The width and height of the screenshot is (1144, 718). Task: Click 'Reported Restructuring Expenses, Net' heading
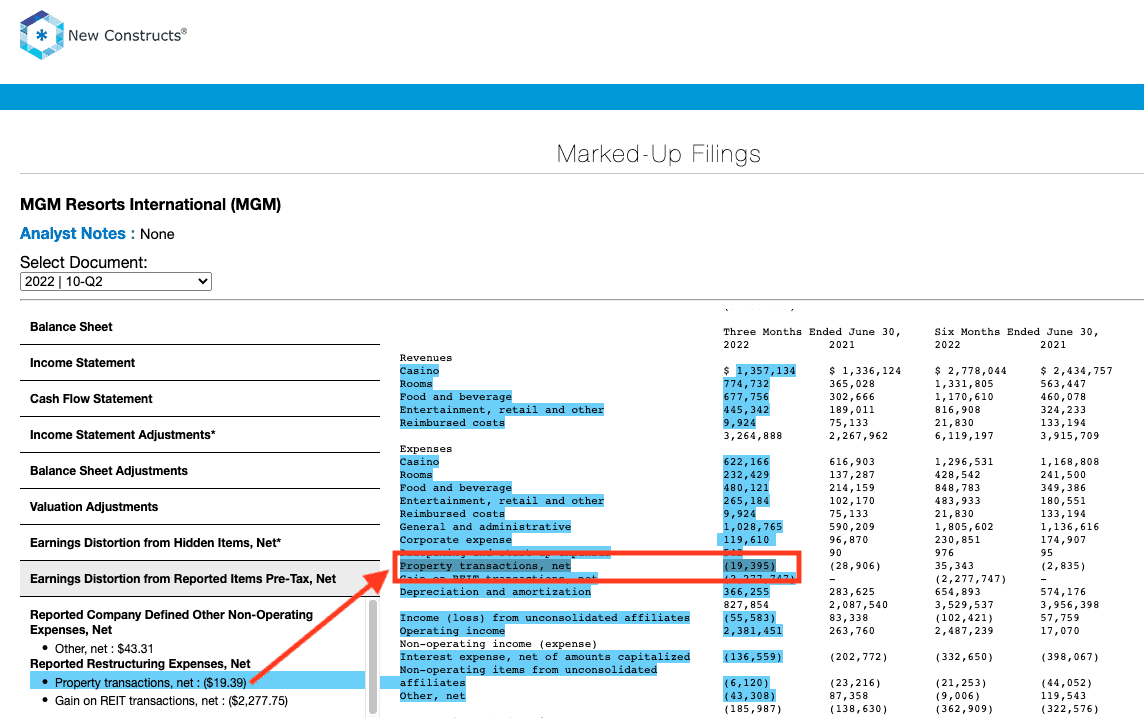pos(140,664)
